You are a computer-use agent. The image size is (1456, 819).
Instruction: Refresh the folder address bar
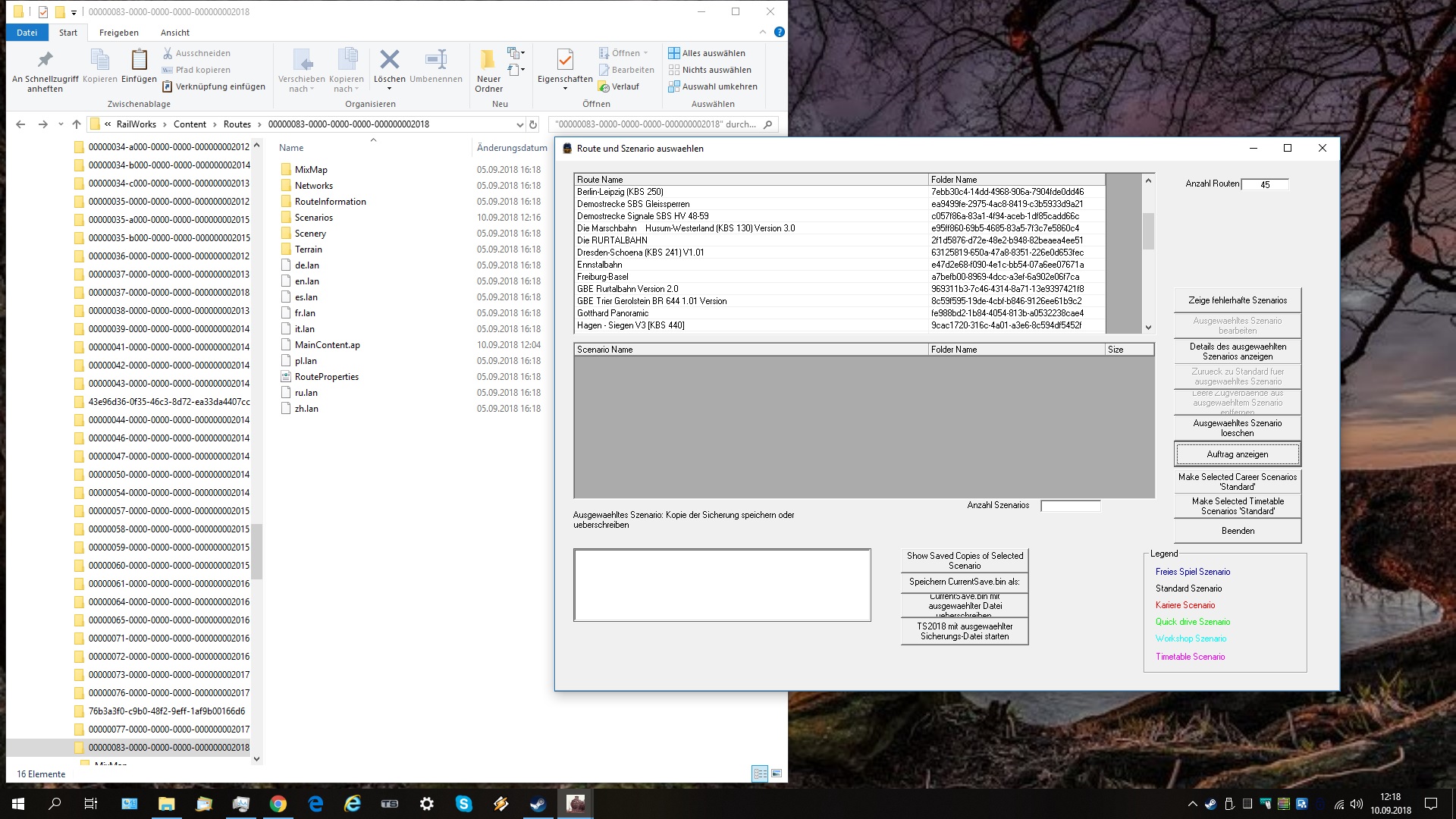(x=533, y=124)
